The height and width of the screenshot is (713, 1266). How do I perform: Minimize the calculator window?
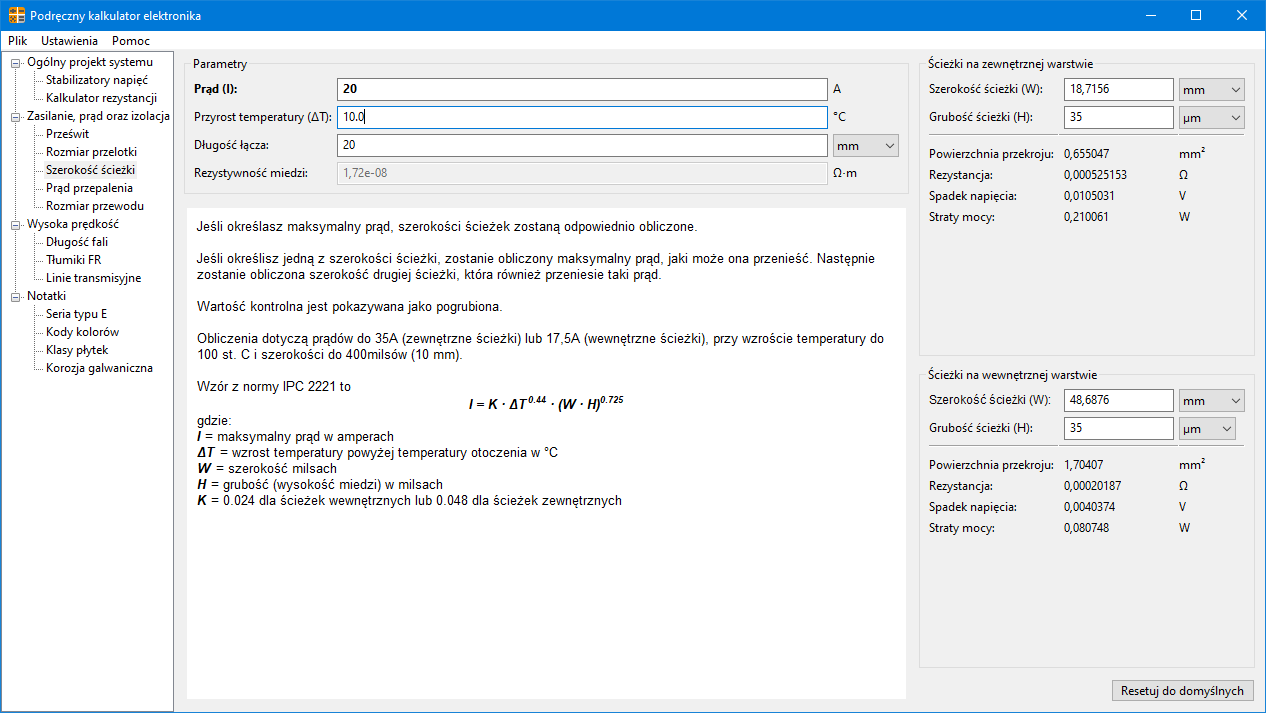[x=1150, y=15]
